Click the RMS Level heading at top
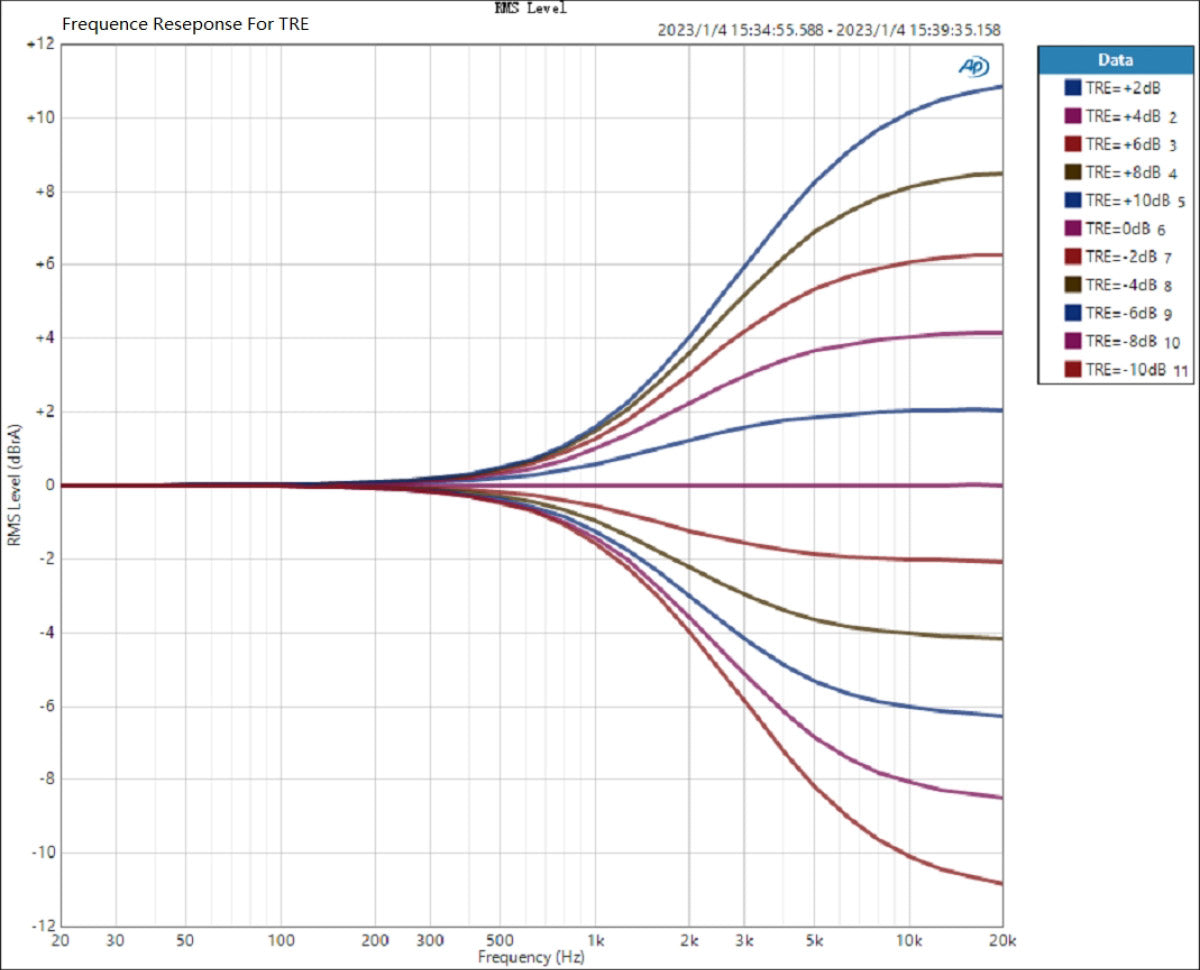 [530, 8]
